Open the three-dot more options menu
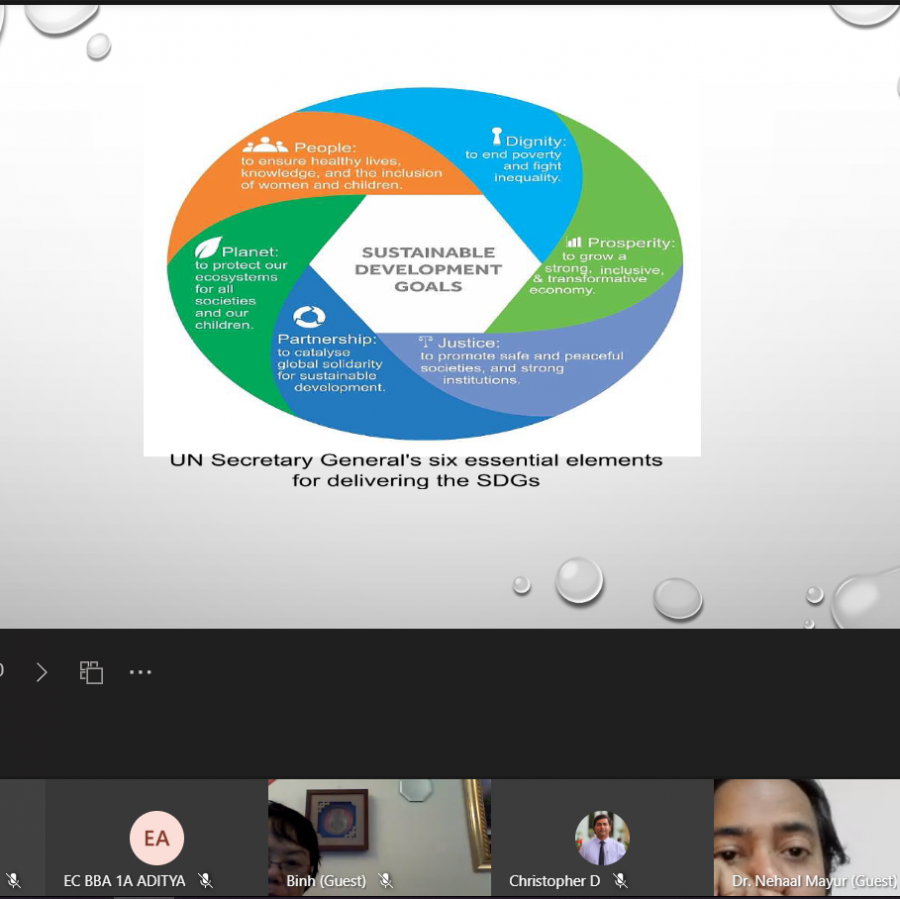The width and height of the screenshot is (900, 899). point(140,672)
